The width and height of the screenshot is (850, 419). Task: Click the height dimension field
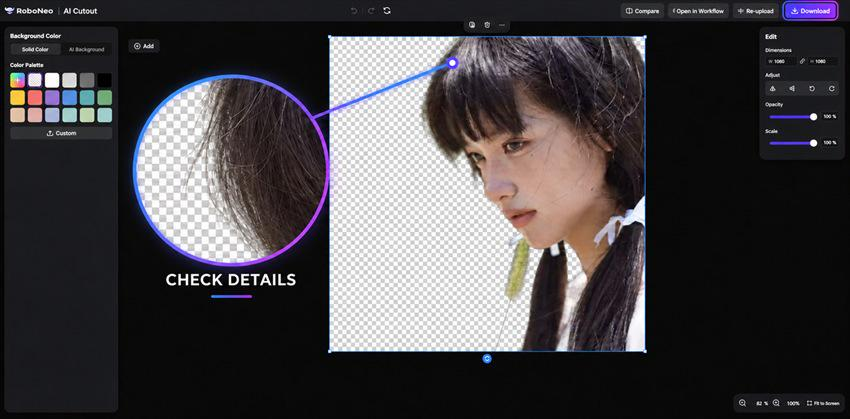pos(823,62)
